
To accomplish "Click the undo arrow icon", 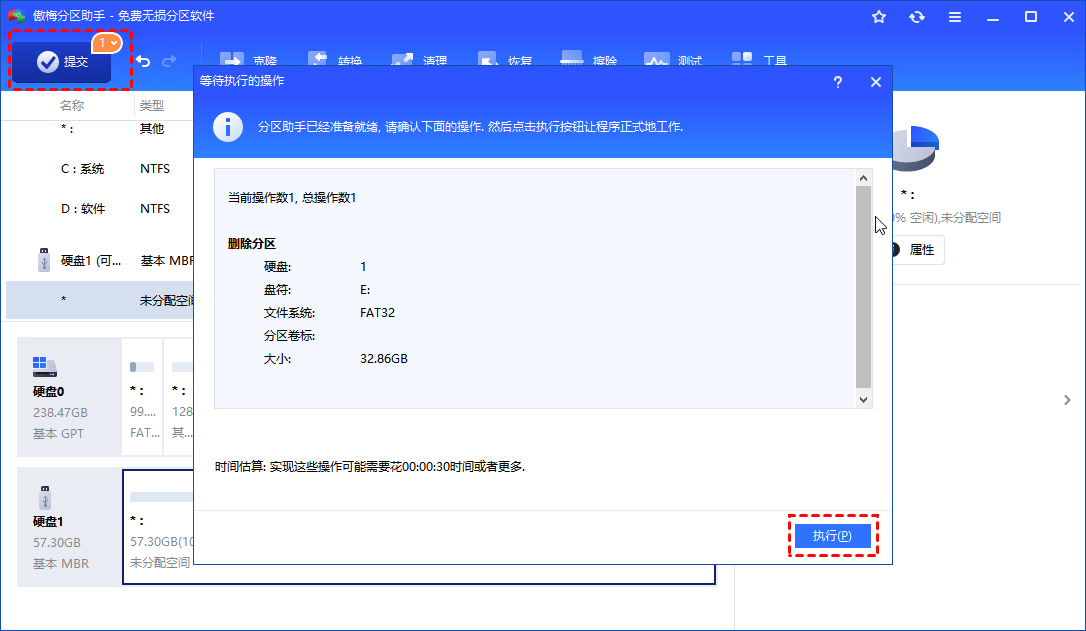I will (143, 61).
